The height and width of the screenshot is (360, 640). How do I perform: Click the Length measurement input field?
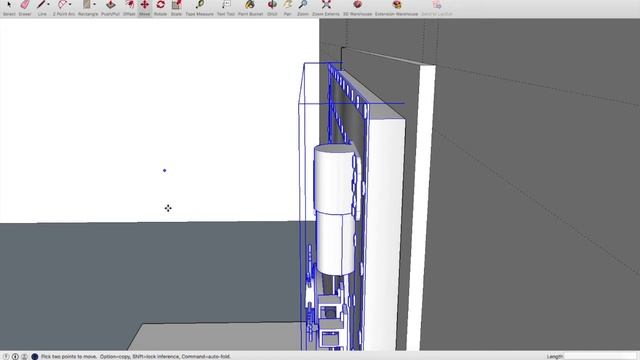(x=600, y=356)
